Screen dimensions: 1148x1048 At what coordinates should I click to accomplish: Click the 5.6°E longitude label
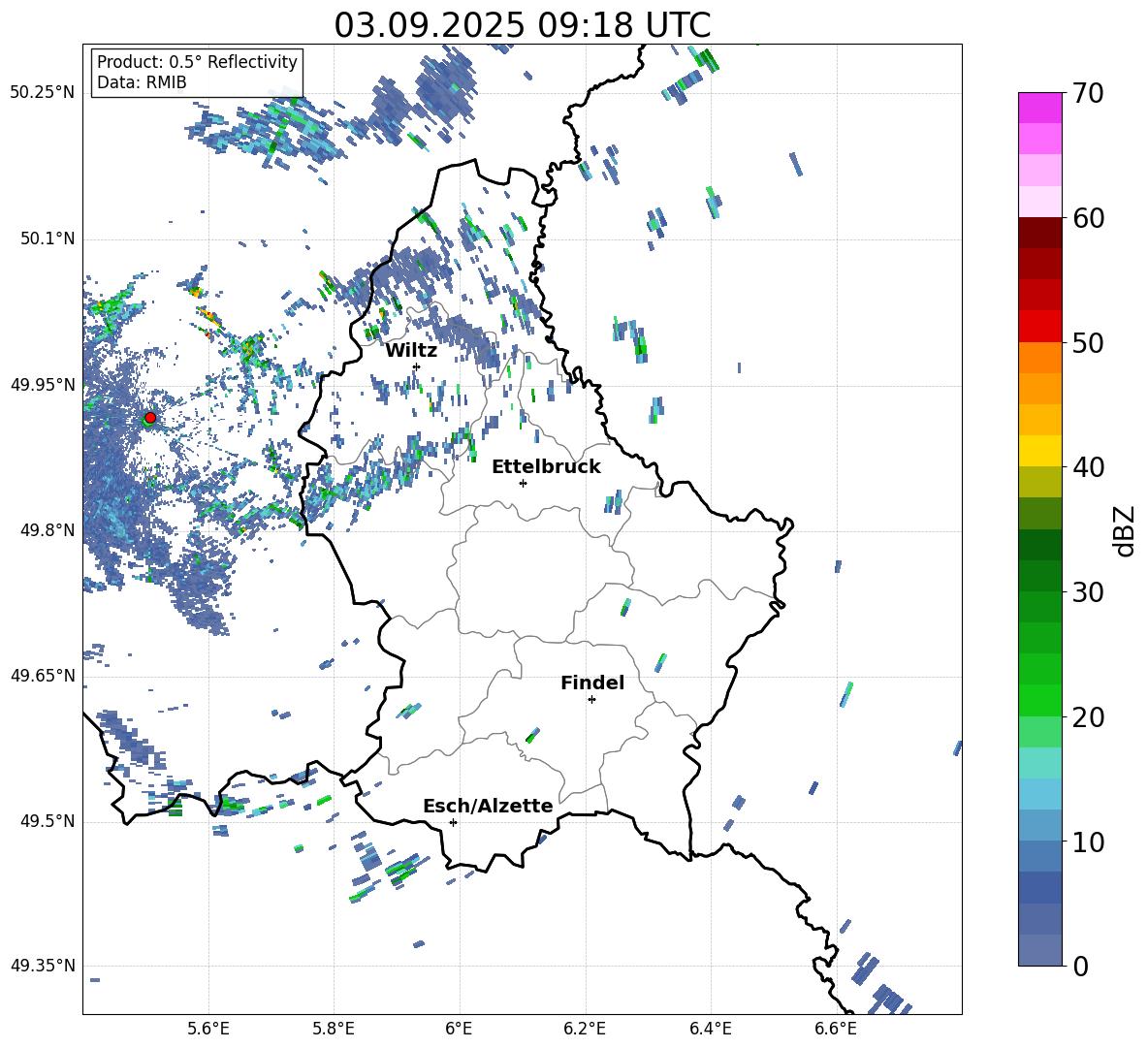[x=208, y=1029]
